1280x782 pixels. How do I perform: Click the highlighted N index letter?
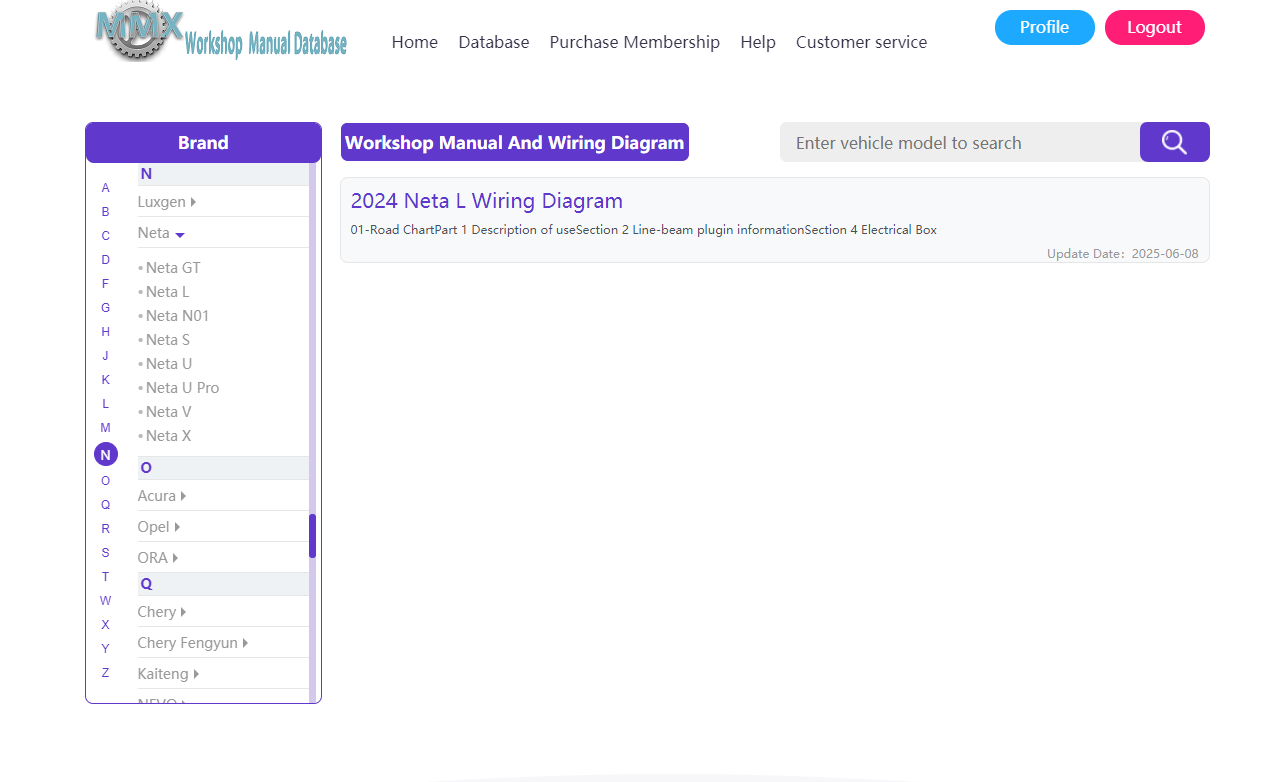[106, 455]
